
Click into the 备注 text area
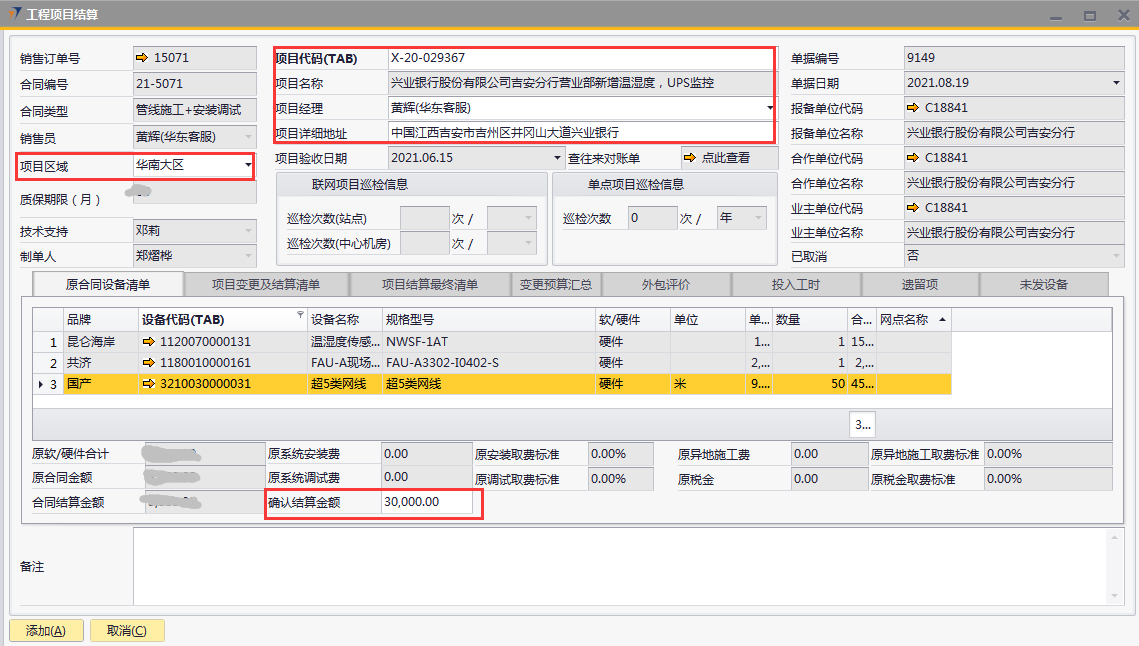coord(620,566)
